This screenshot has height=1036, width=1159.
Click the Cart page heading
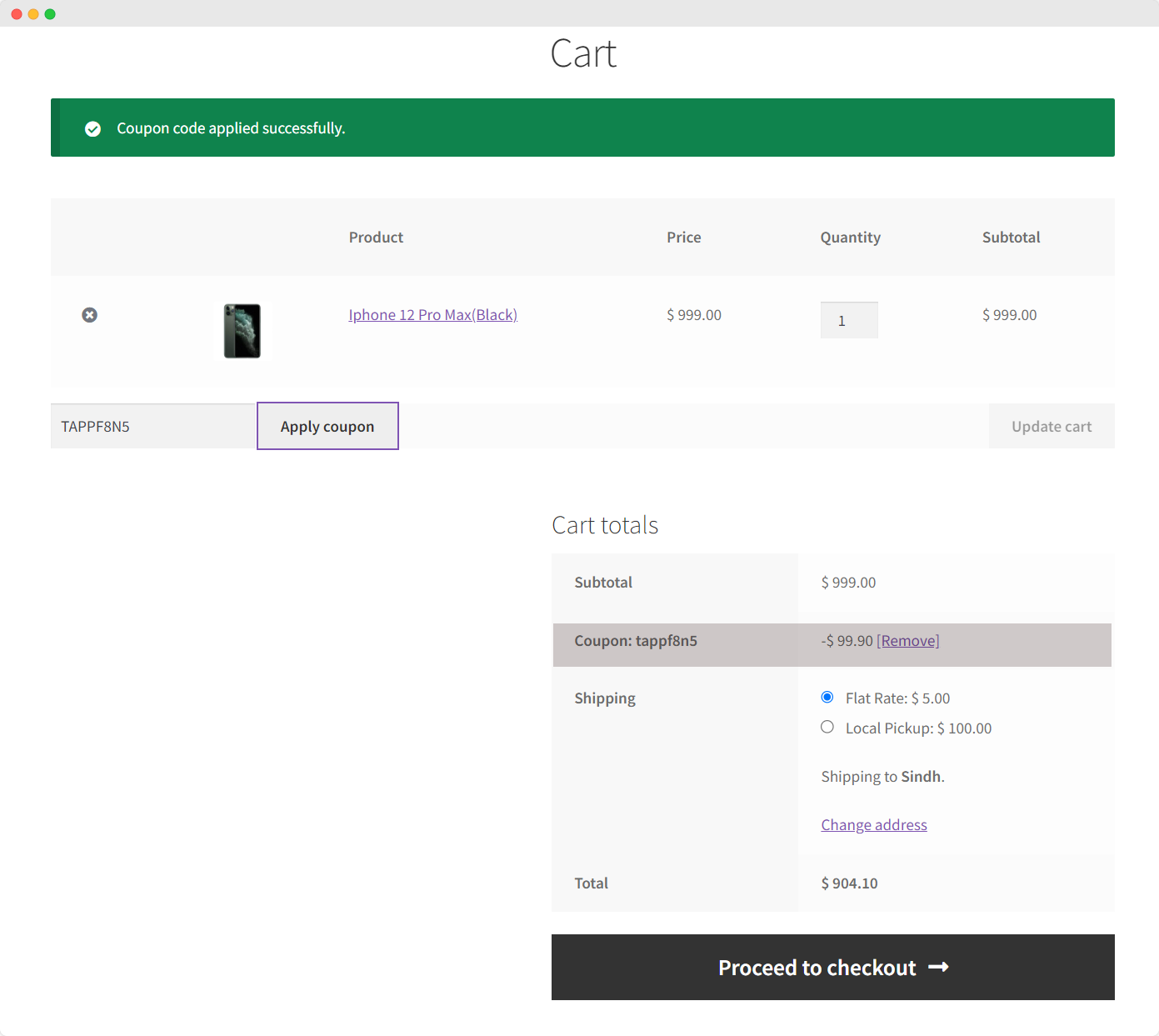pyautogui.click(x=582, y=54)
